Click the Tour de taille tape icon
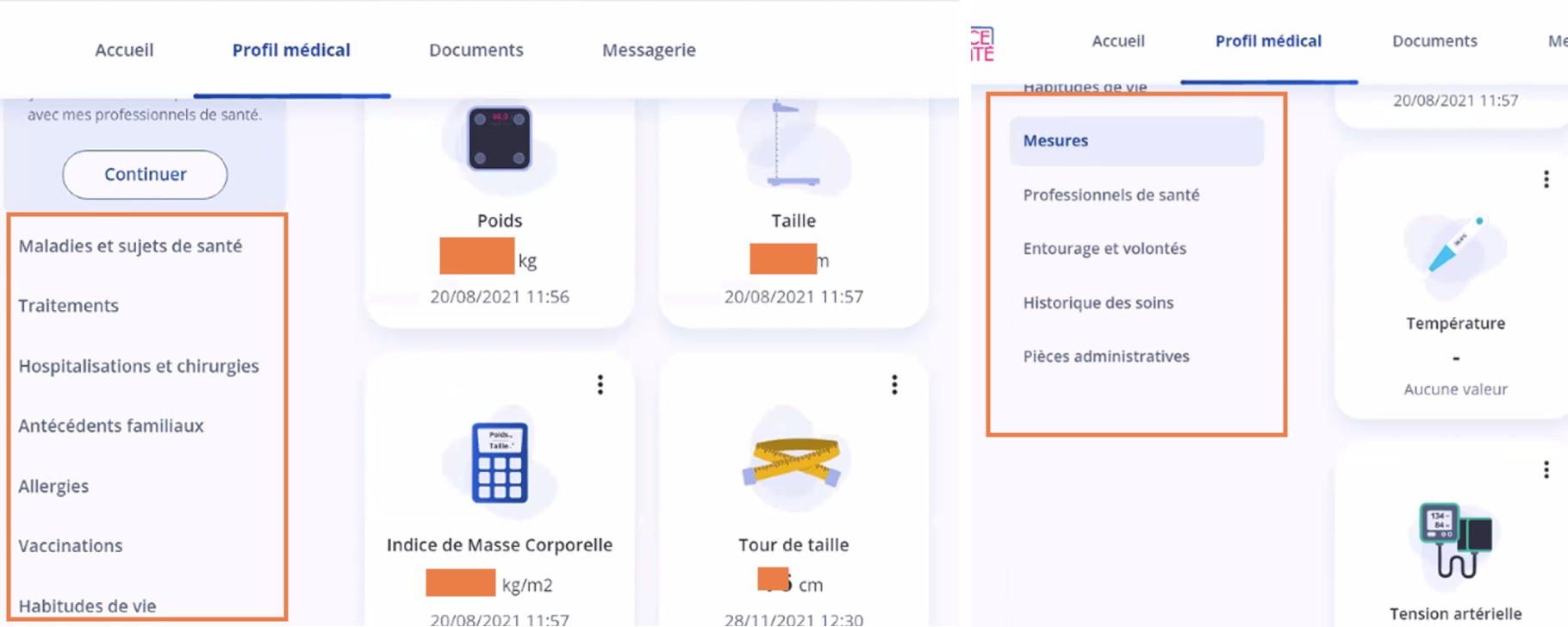The width and height of the screenshot is (1568, 627). click(793, 462)
